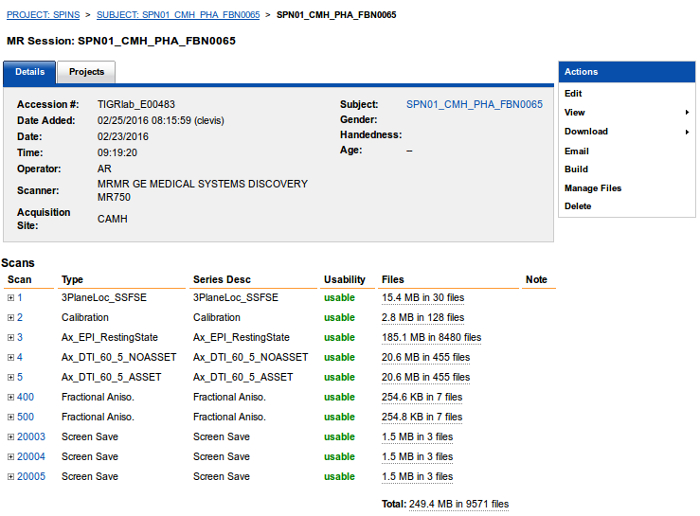Open the View submenu arrow
This screenshot has width=700, height=516.
(687, 112)
